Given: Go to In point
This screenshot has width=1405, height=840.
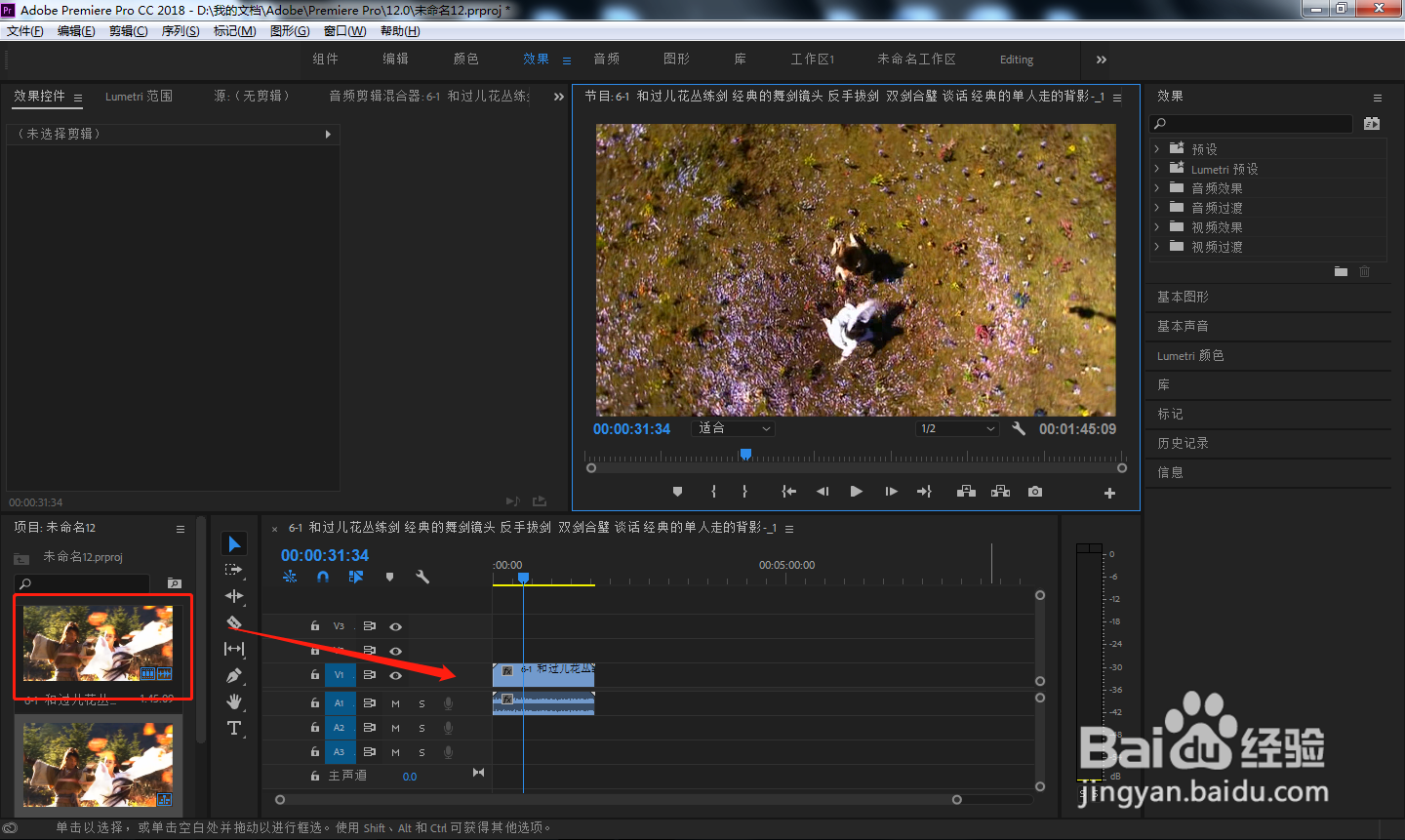Looking at the screenshot, I should point(789,492).
